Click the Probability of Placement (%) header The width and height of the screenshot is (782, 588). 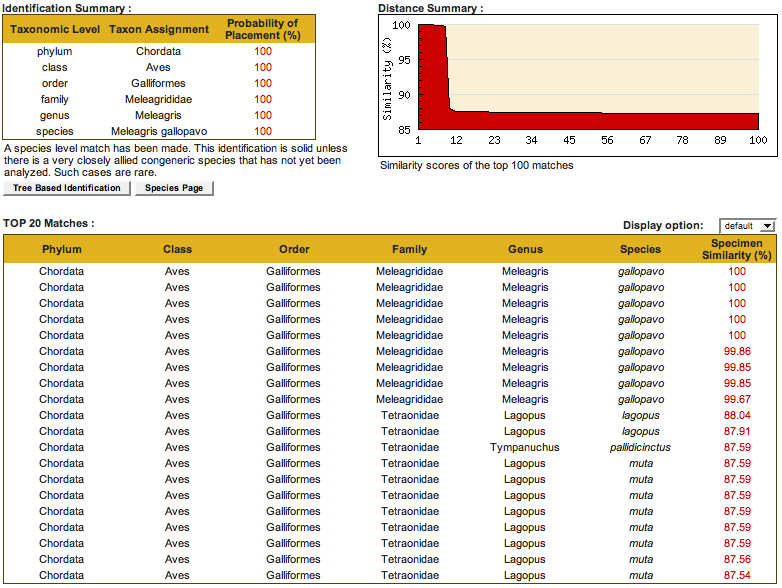[x=262, y=29]
